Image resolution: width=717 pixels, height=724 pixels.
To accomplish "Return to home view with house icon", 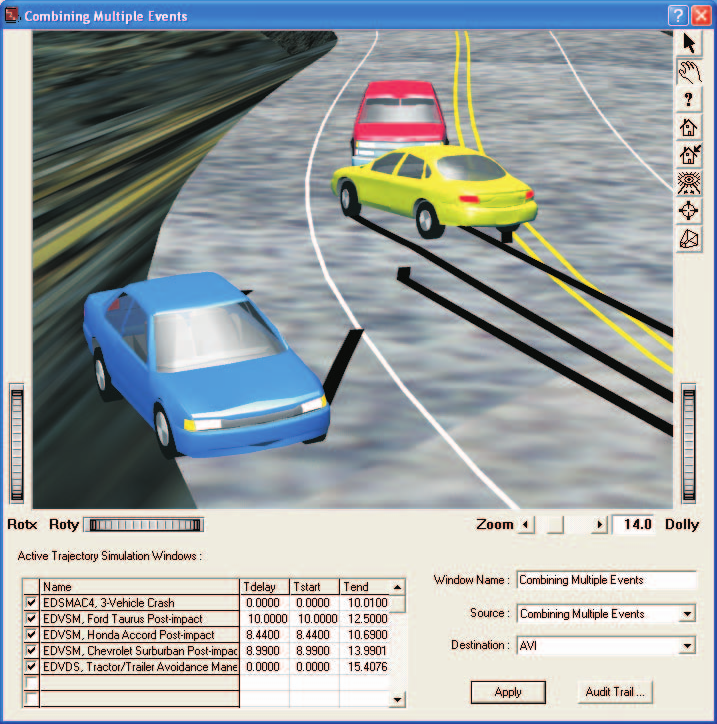I will click(x=689, y=127).
